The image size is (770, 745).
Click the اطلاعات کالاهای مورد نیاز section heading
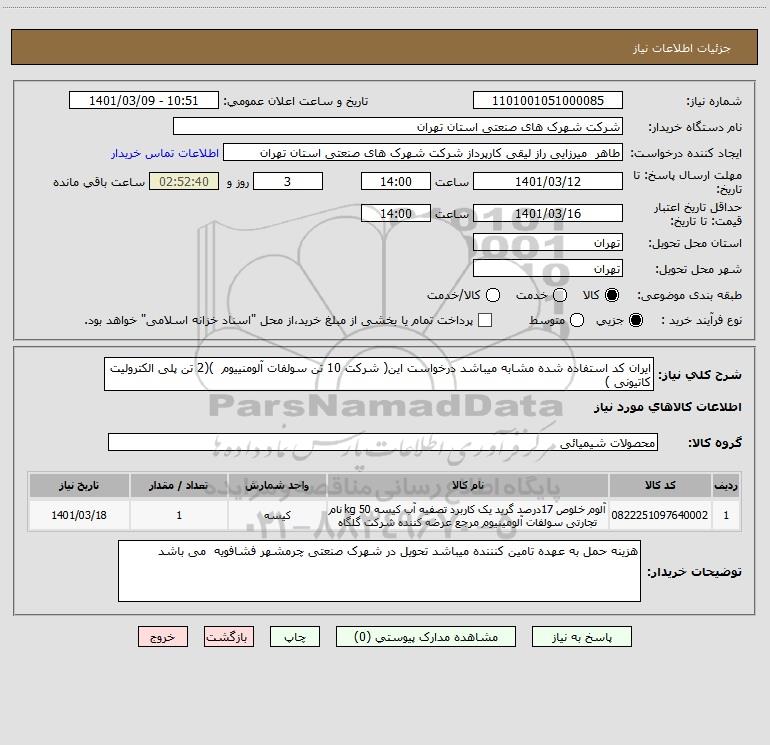point(668,407)
